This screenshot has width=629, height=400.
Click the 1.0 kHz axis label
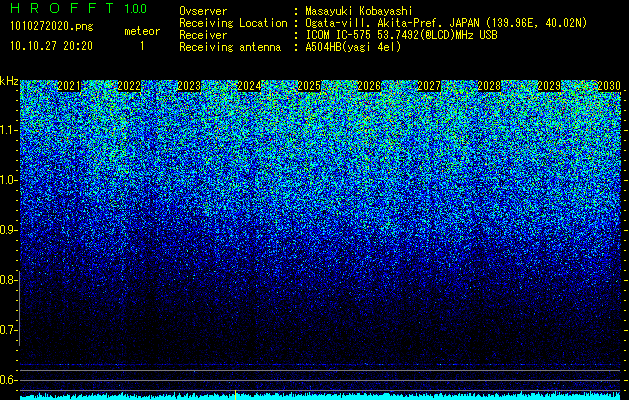(x=8, y=180)
